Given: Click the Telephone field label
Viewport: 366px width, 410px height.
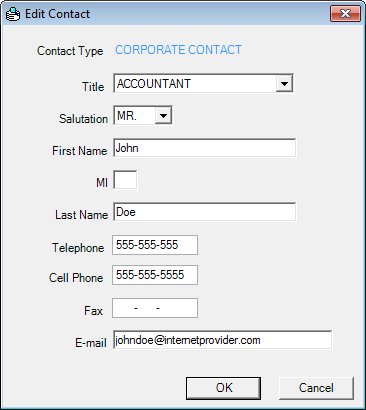Looking at the screenshot, I should tap(78, 248).
